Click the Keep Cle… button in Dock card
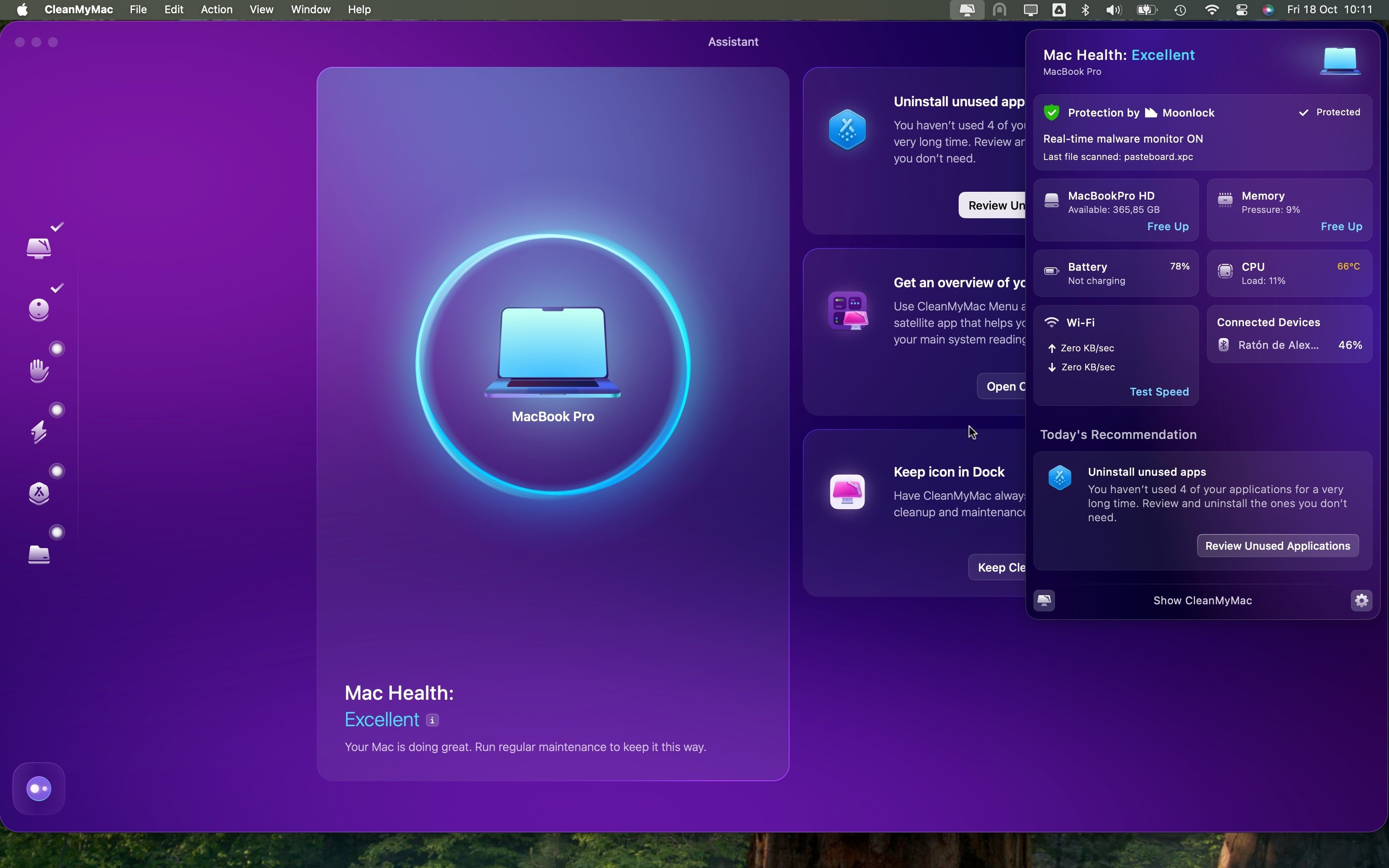This screenshot has width=1389, height=868. click(998, 567)
